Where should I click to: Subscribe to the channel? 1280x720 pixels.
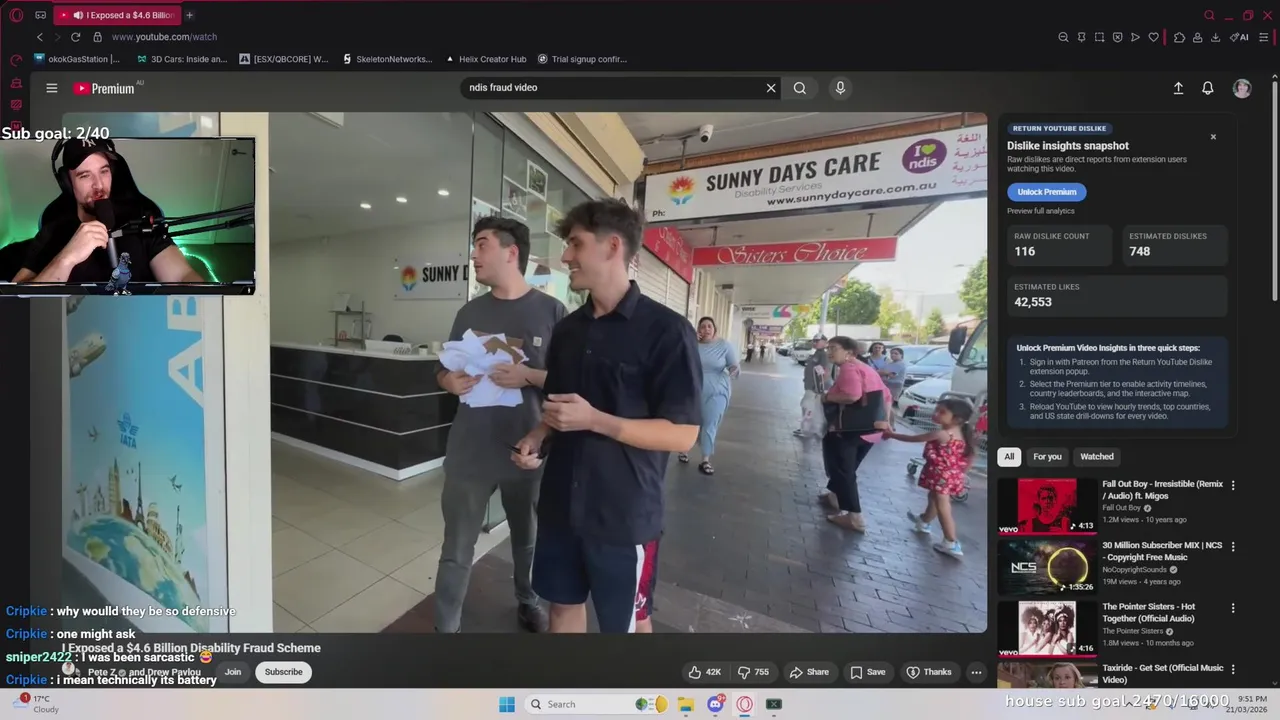pyautogui.click(x=283, y=672)
